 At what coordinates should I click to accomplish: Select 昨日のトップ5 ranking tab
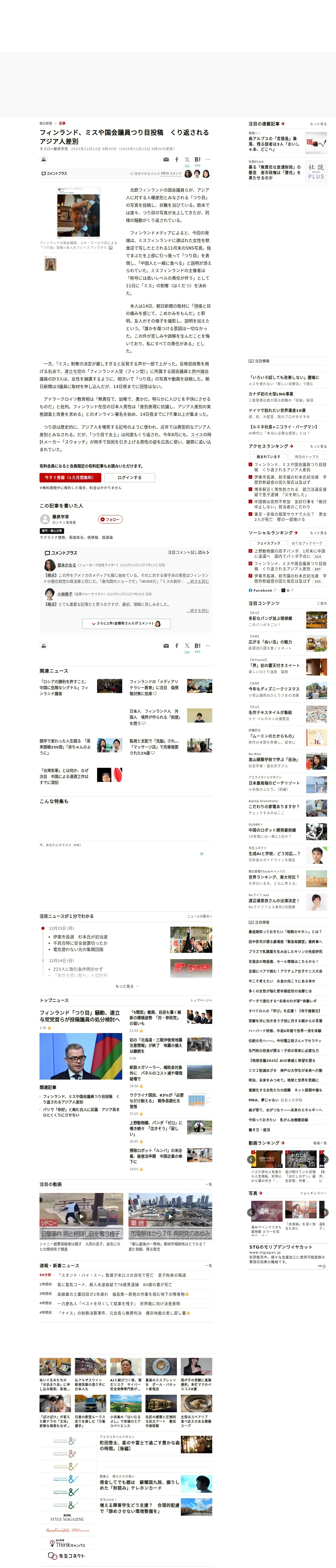pyautogui.click(x=307, y=457)
